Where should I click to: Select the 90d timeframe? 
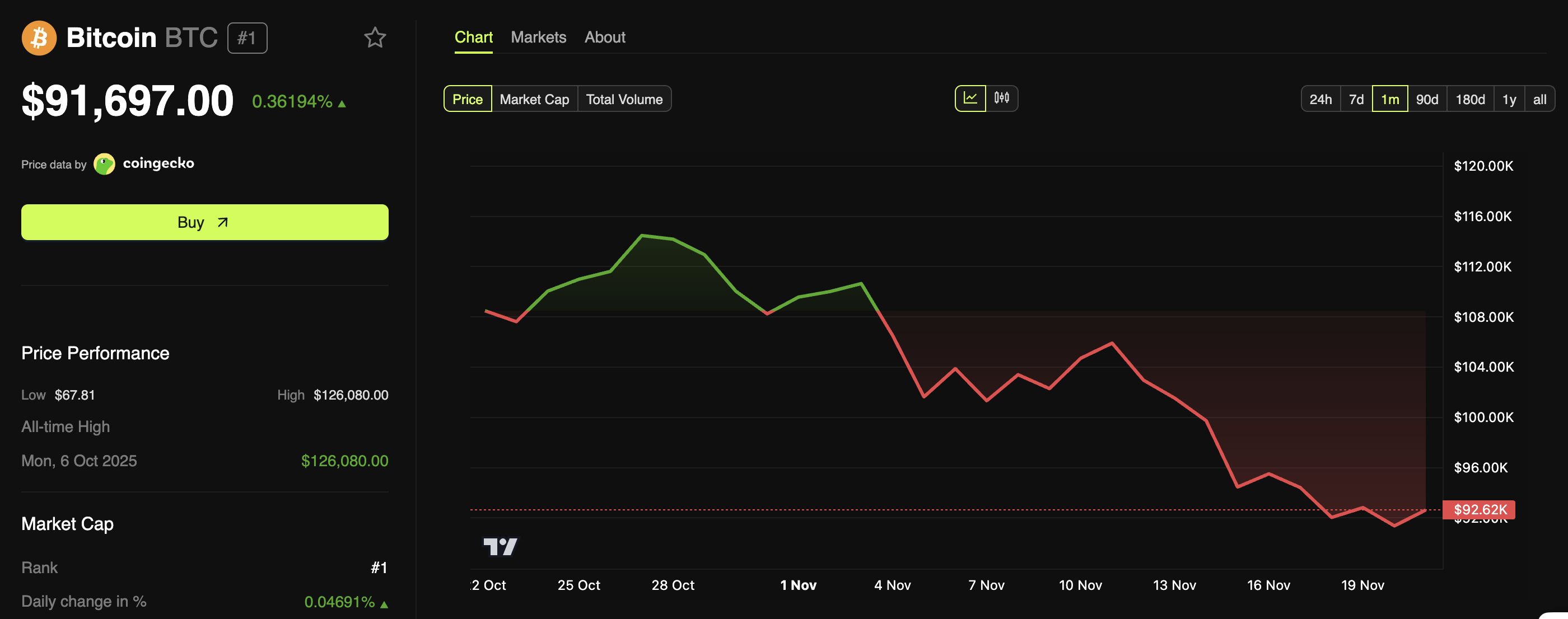[x=1427, y=99]
